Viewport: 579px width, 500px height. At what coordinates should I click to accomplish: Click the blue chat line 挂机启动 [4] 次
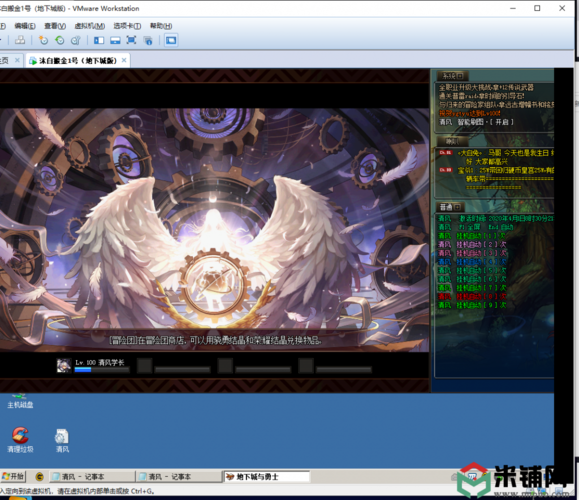coord(472,262)
